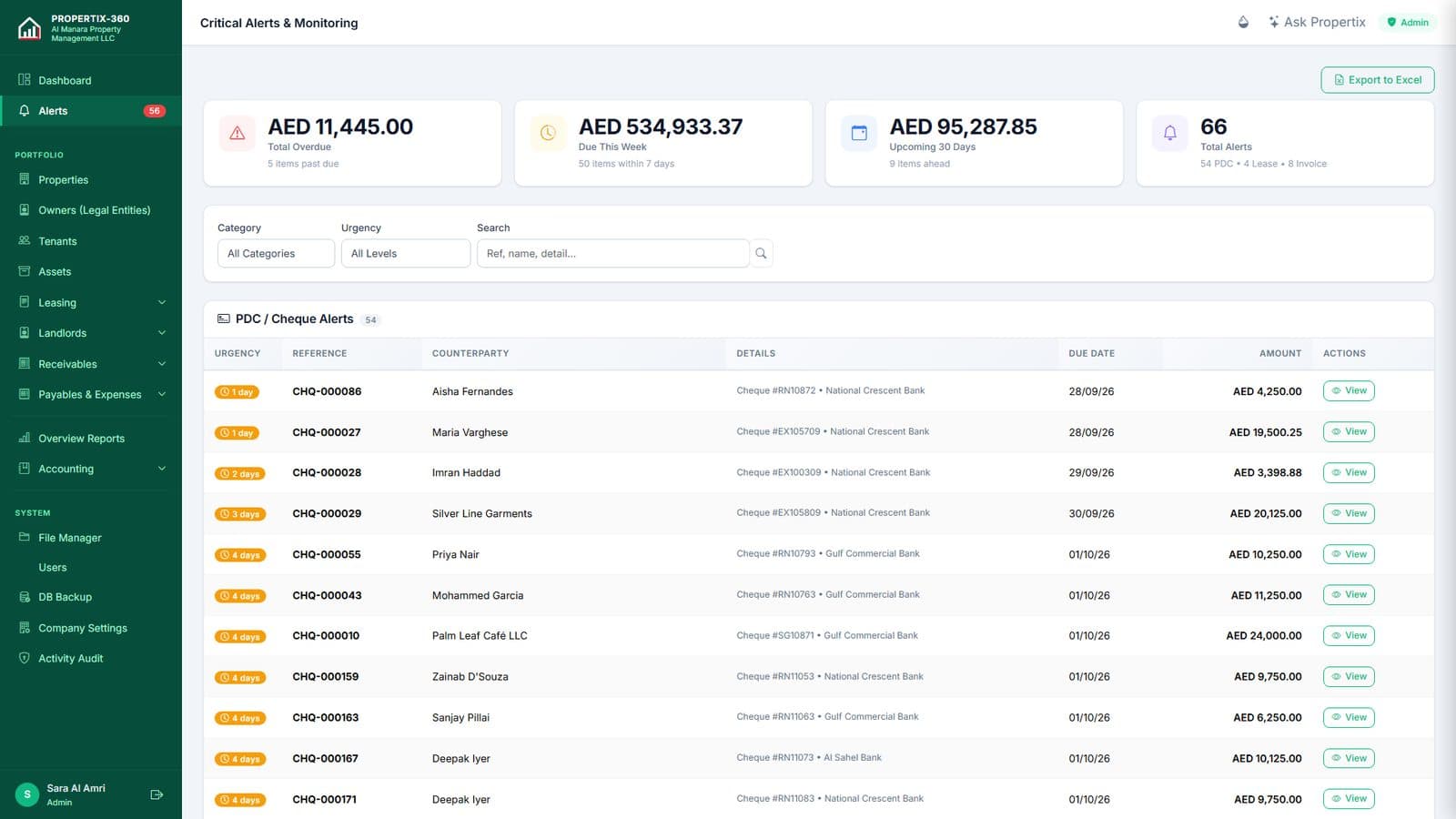The image size is (1456, 819).
Task: Click the Company Settings building icon
Action: click(x=25, y=628)
